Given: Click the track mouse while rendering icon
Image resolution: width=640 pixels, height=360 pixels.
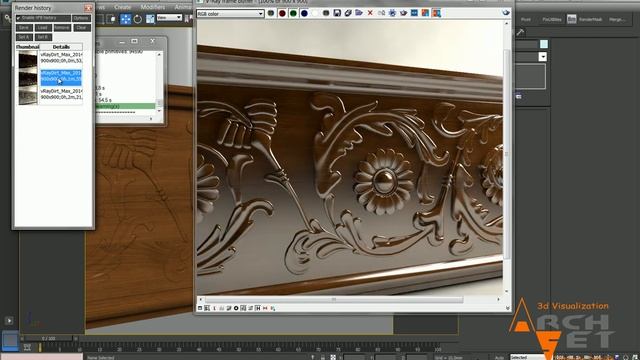Looking at the screenshot, I should [392, 13].
